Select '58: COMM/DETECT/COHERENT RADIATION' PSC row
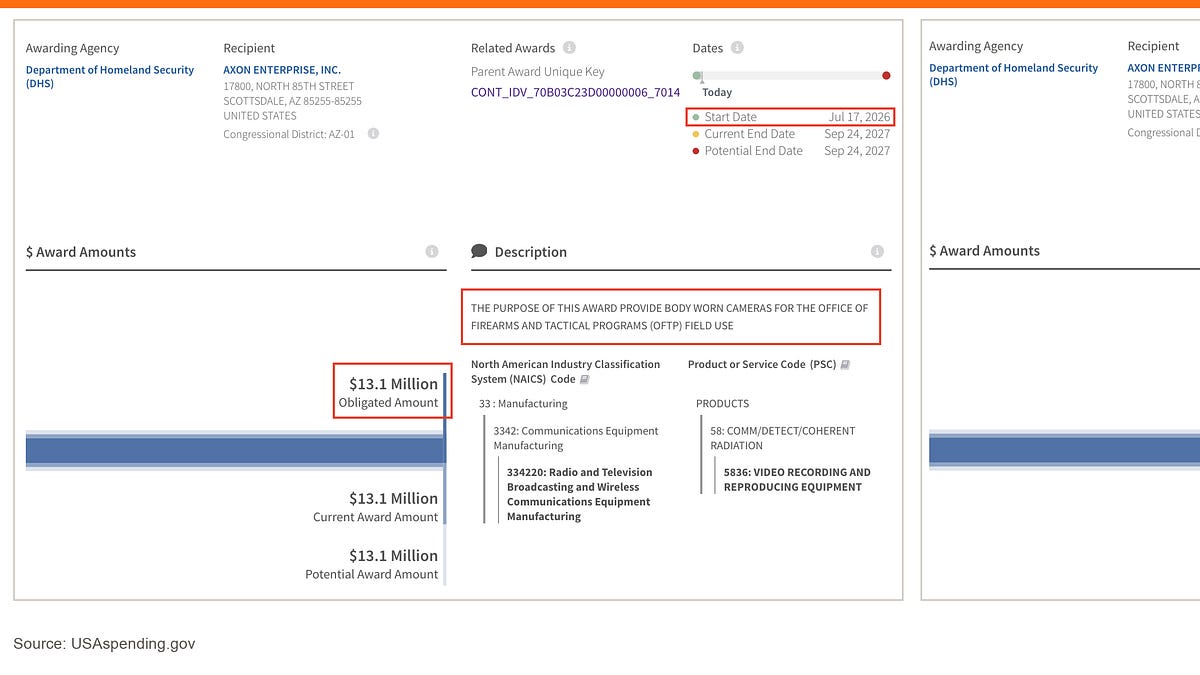The image size is (1200, 675). click(x=783, y=438)
